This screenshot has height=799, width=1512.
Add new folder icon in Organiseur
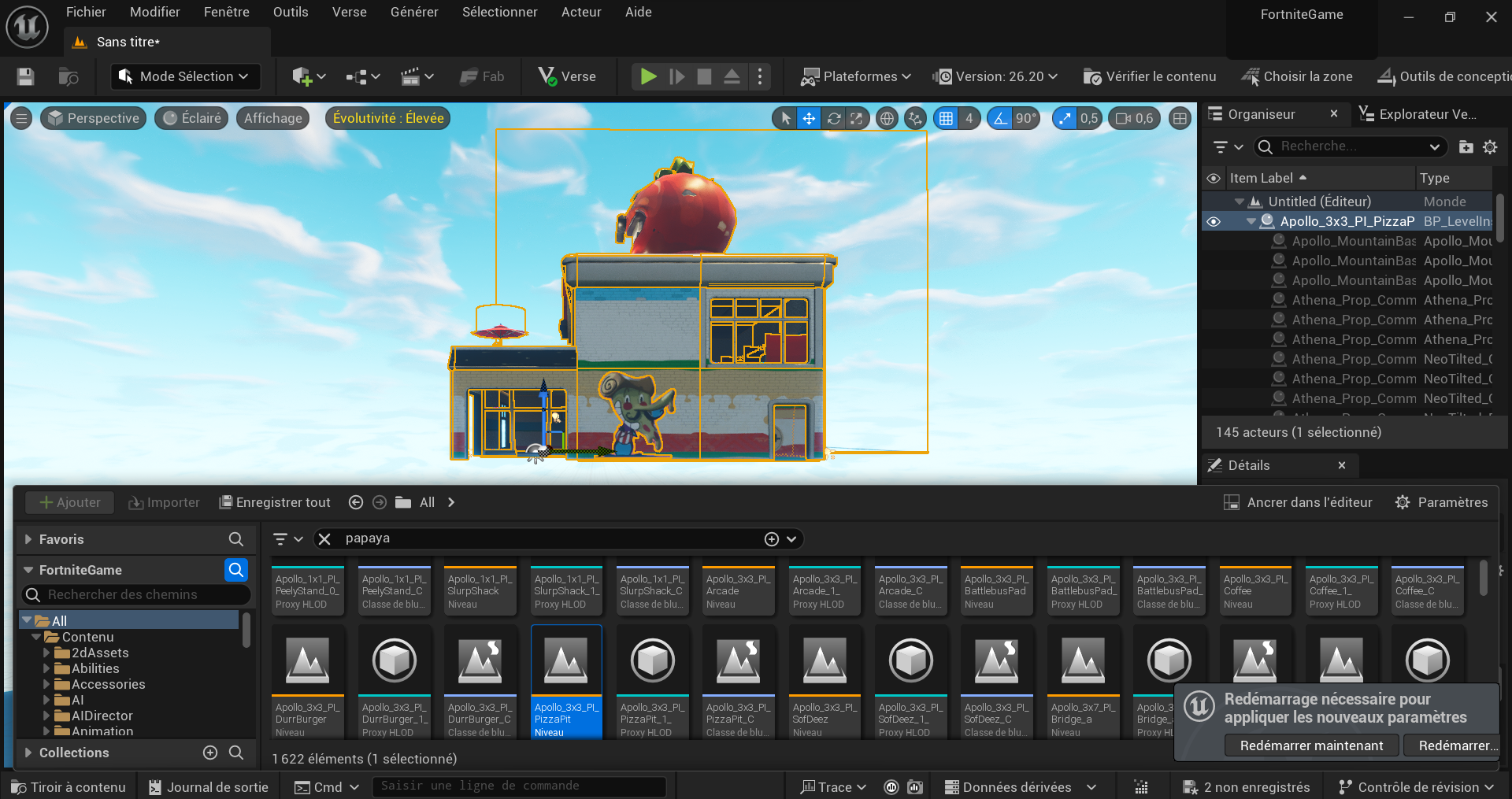tap(1466, 147)
